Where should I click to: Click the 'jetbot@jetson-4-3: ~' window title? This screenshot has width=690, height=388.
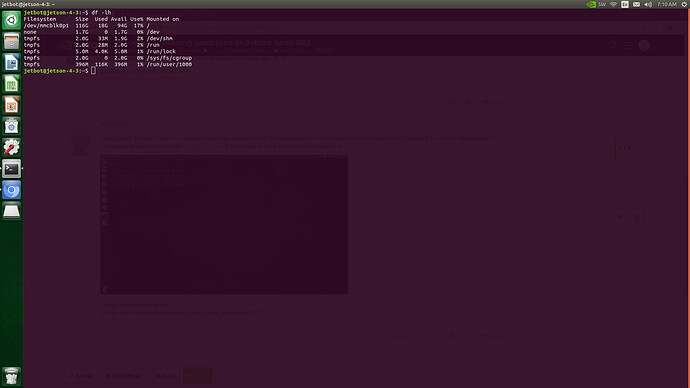(28, 4)
